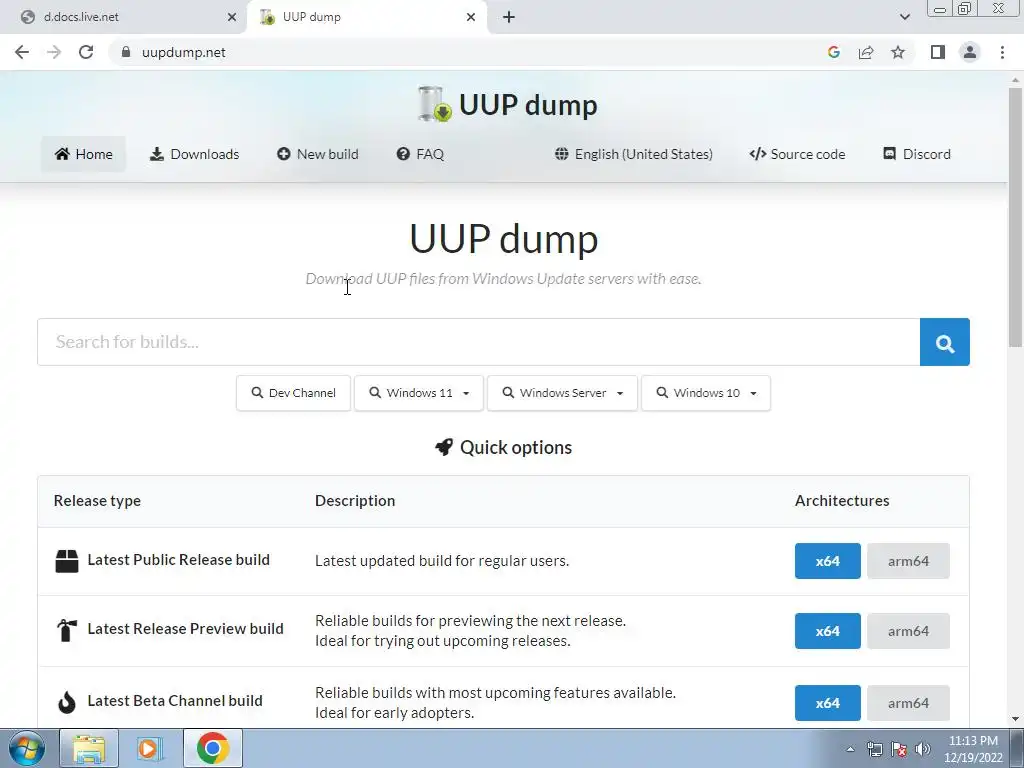Open a new browser tab
1024x768 pixels.
tap(509, 17)
